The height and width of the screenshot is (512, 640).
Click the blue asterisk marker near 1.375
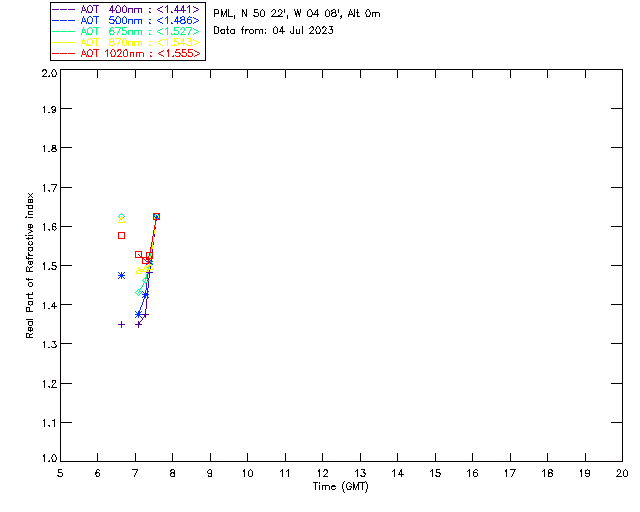point(138,314)
